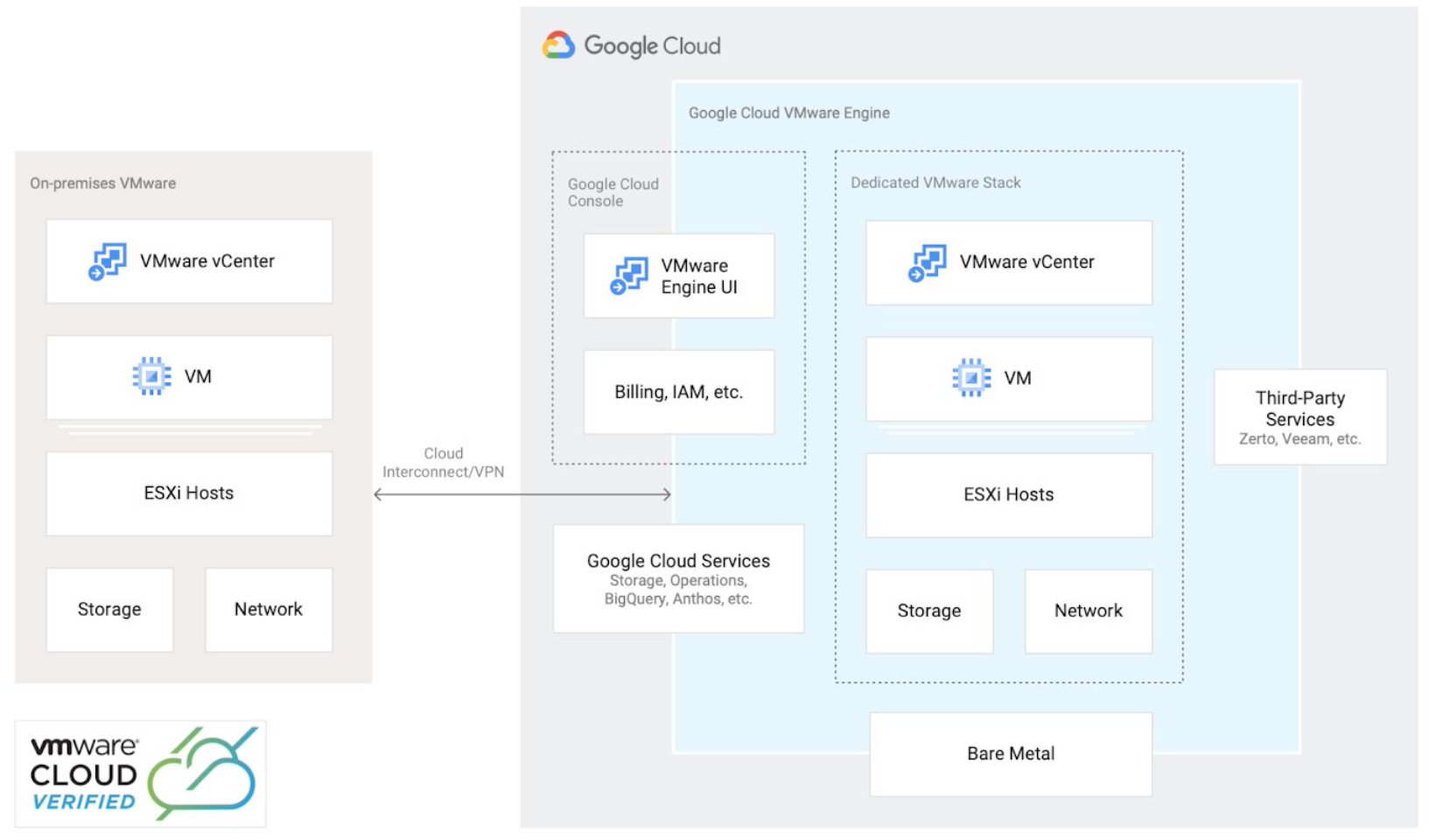Click the Bare Metal box
Screen dimensions: 1430x840
1011,754
